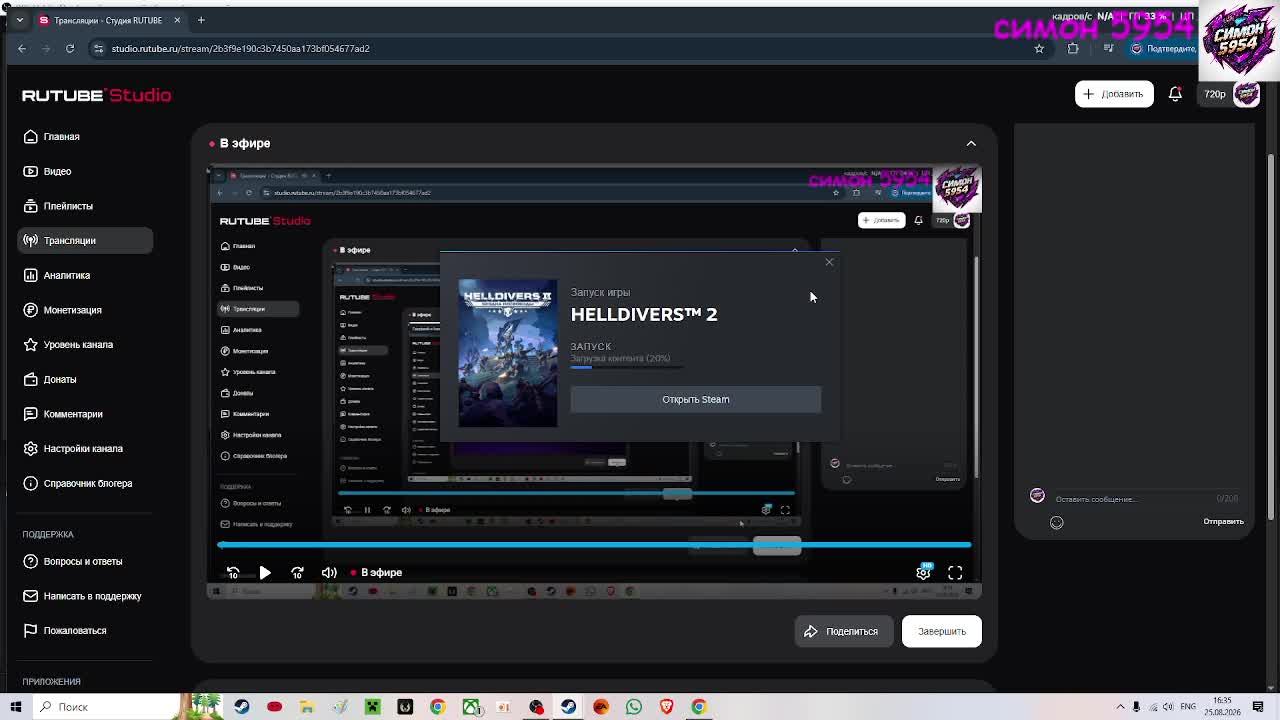Image resolution: width=1280 pixels, height=720 pixels.
Task: Click the Настройки канала gear icon
Action: (31, 448)
